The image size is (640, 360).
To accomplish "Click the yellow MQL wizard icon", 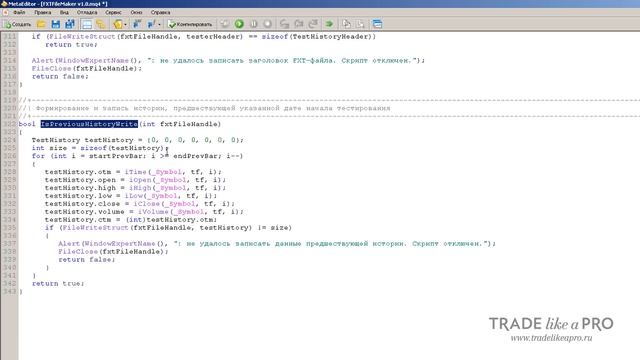I will point(118,24).
